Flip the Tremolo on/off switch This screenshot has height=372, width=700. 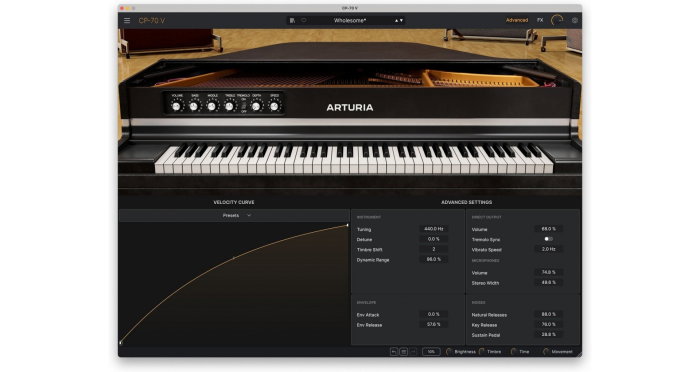[x=244, y=105]
